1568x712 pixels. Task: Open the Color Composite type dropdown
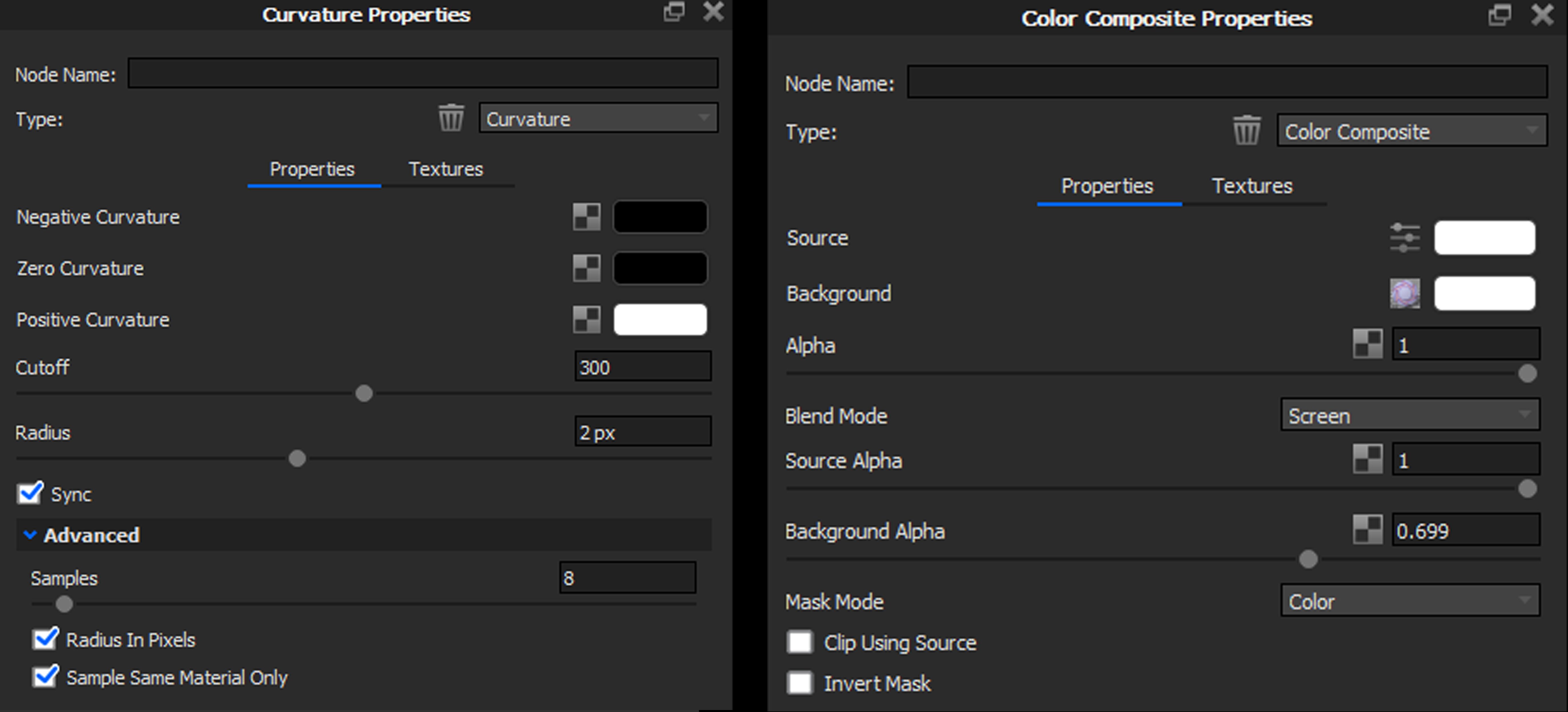[1412, 131]
